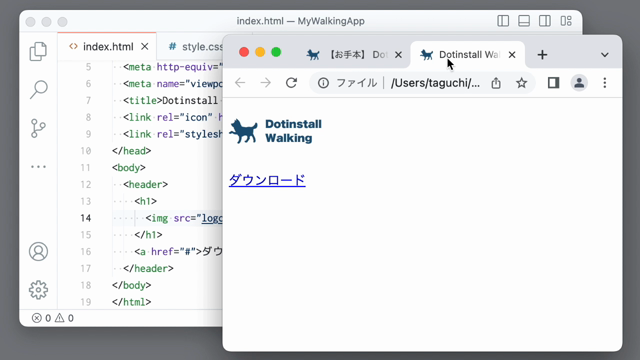The image size is (640, 360).
Task: Click the </html> tag on line 19
Action: point(131,302)
